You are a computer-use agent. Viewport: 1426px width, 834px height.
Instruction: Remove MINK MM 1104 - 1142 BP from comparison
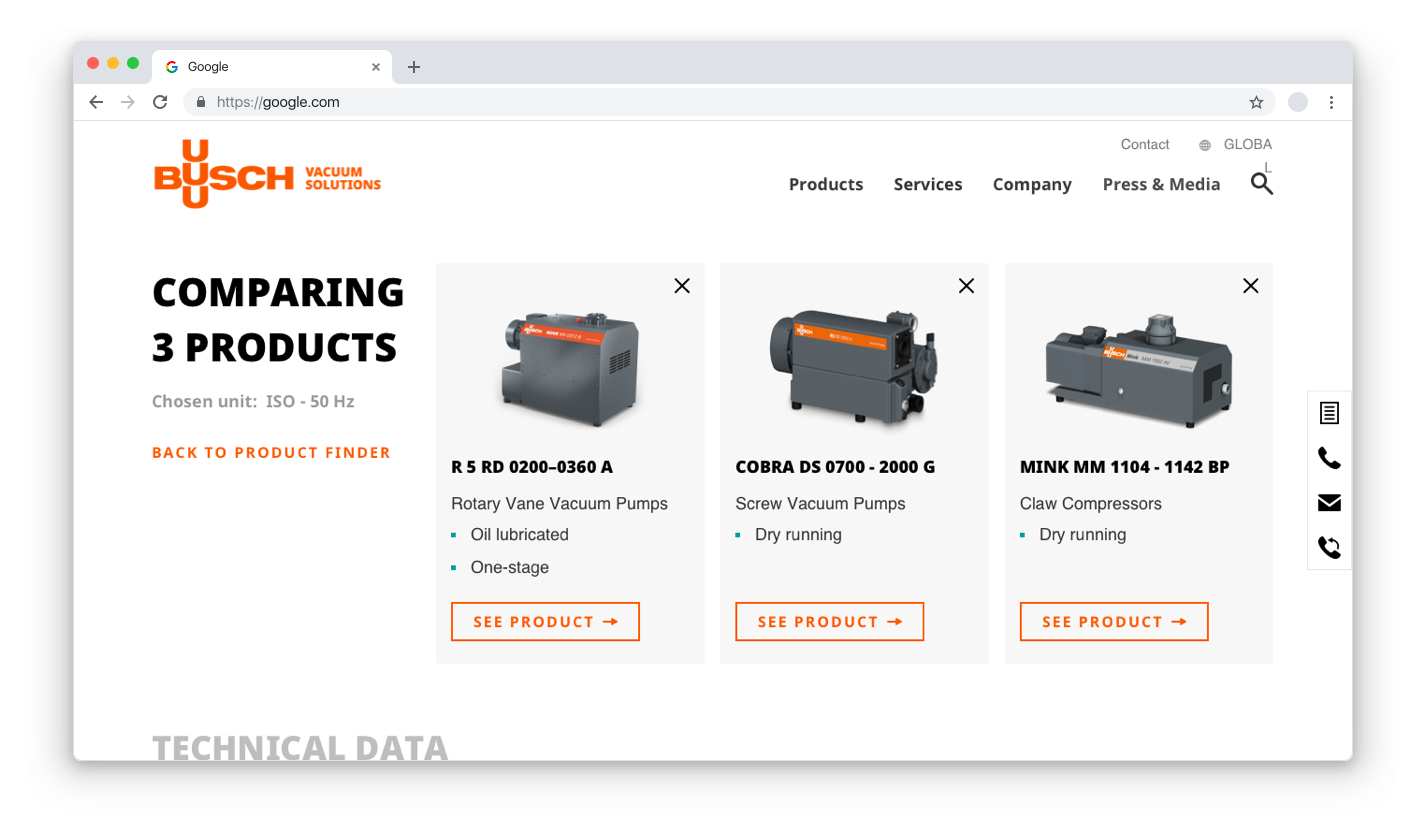click(1250, 286)
